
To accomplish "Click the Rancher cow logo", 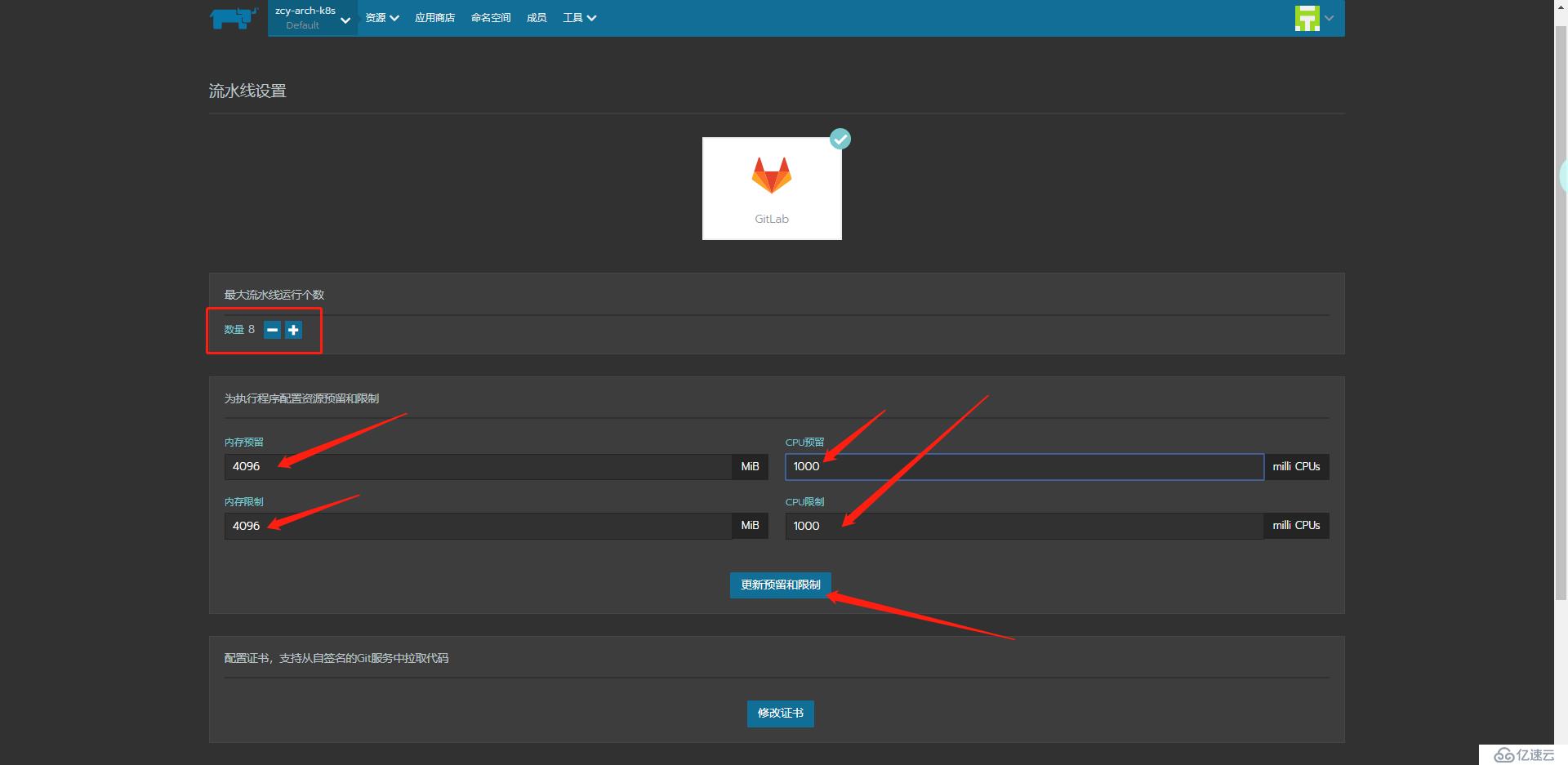I will pyautogui.click(x=234, y=18).
